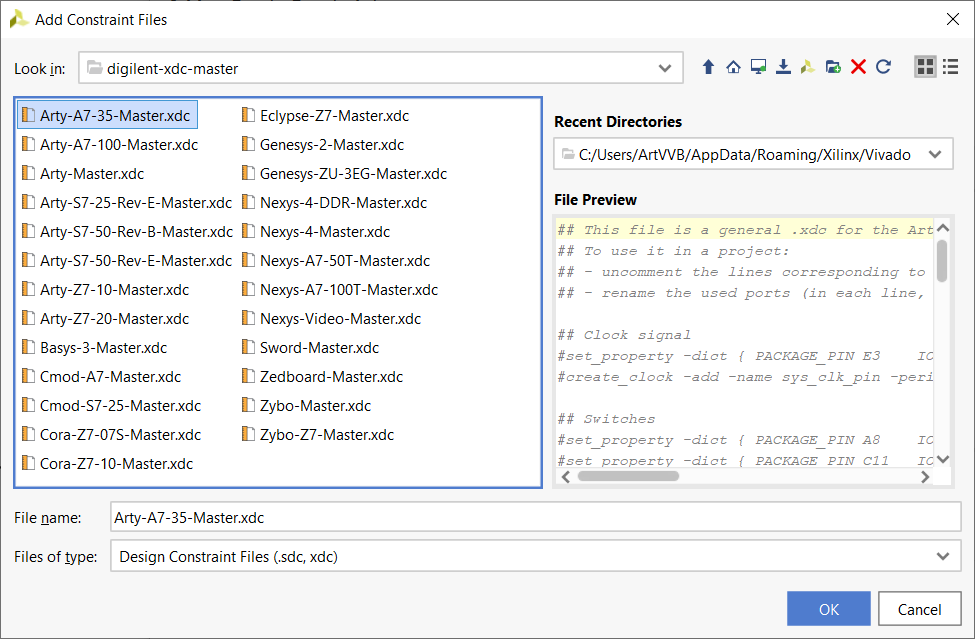Select Sword-Master.xdc file
The height and width of the screenshot is (639, 975).
click(311, 347)
